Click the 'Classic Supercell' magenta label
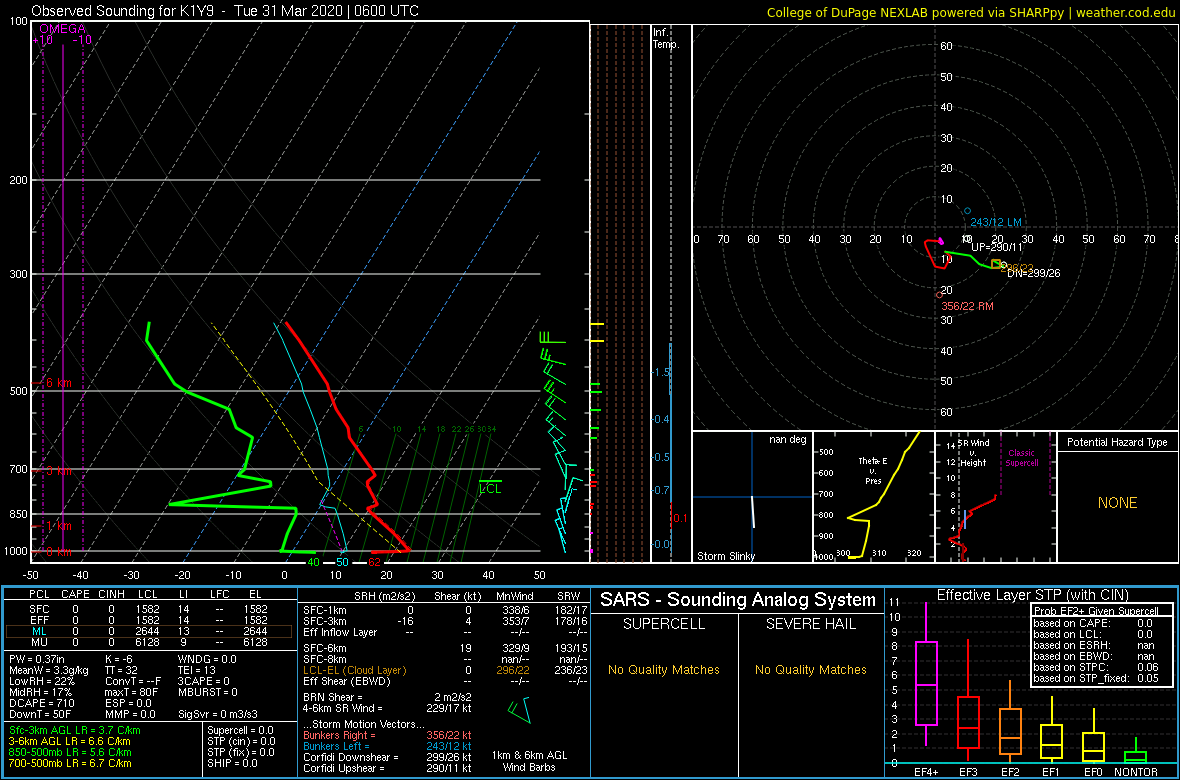 click(x=1023, y=457)
